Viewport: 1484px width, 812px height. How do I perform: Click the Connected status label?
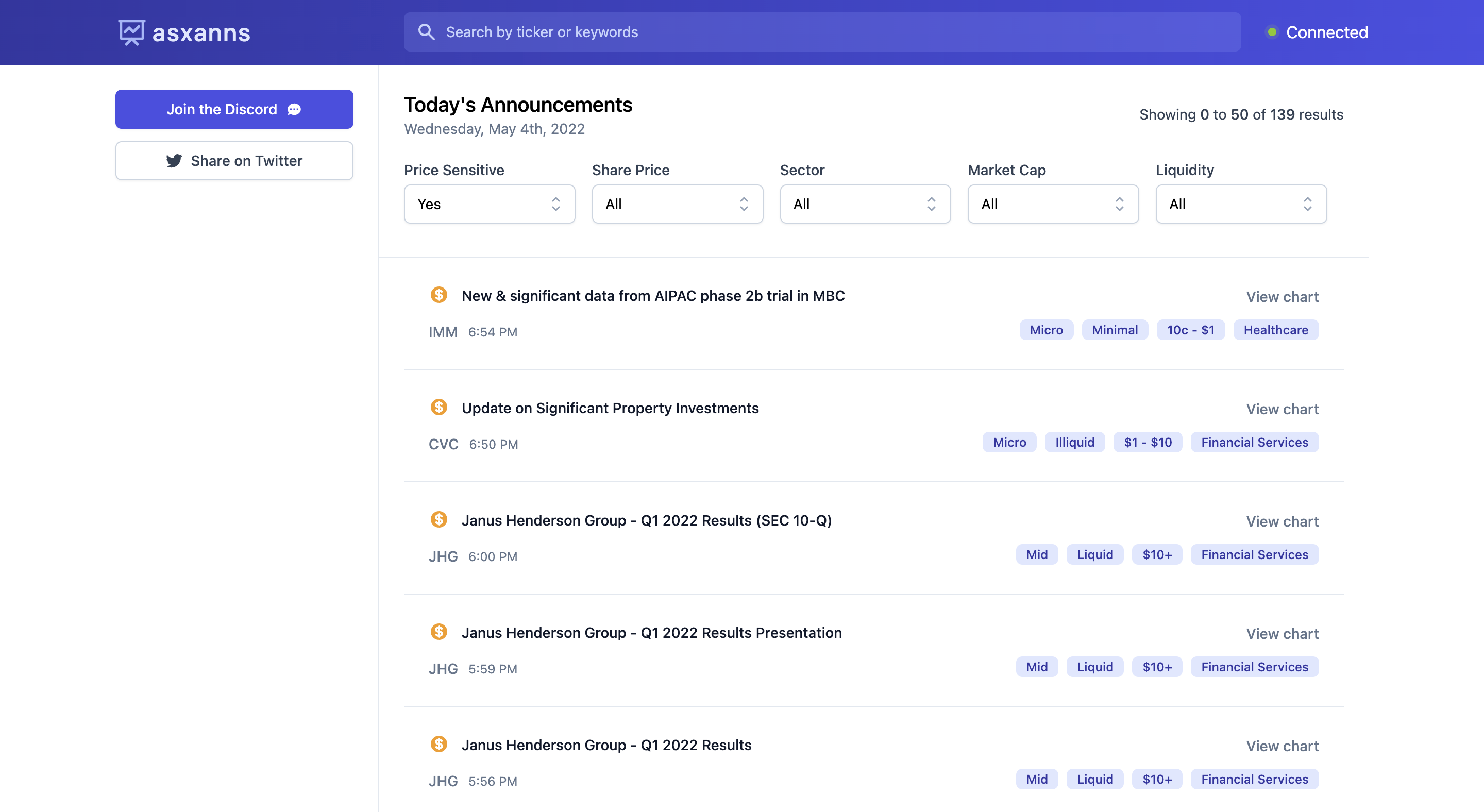tap(1327, 32)
